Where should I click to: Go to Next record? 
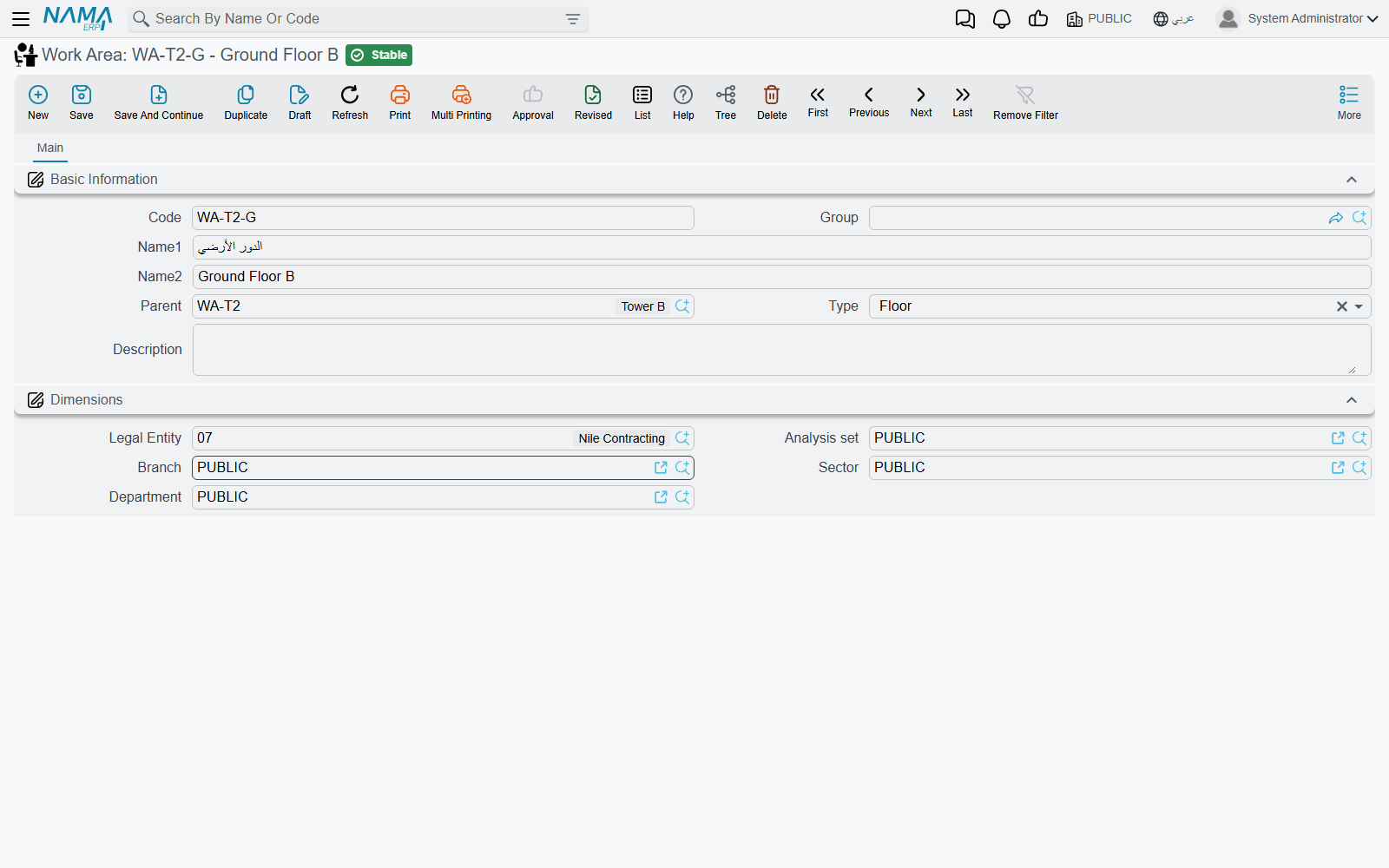921,102
